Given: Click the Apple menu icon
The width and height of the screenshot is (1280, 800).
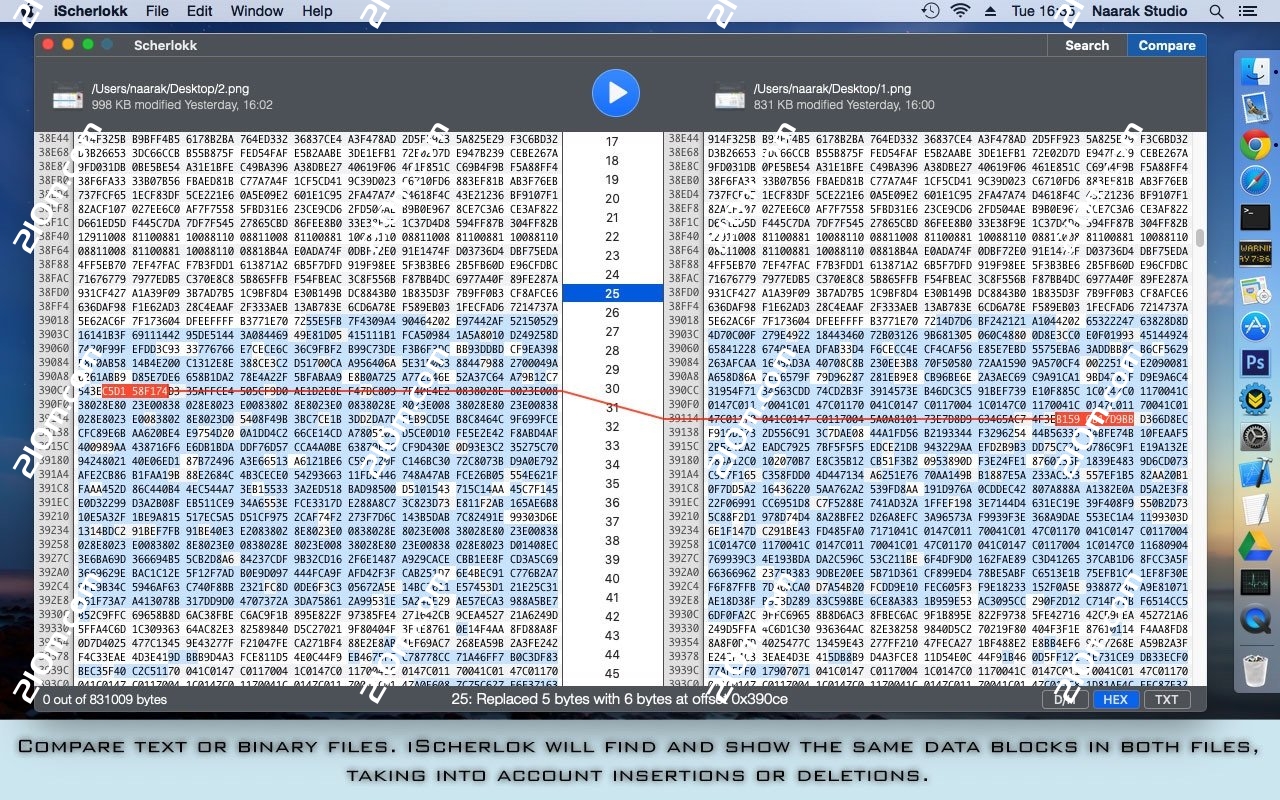Looking at the screenshot, I should (x=29, y=11).
